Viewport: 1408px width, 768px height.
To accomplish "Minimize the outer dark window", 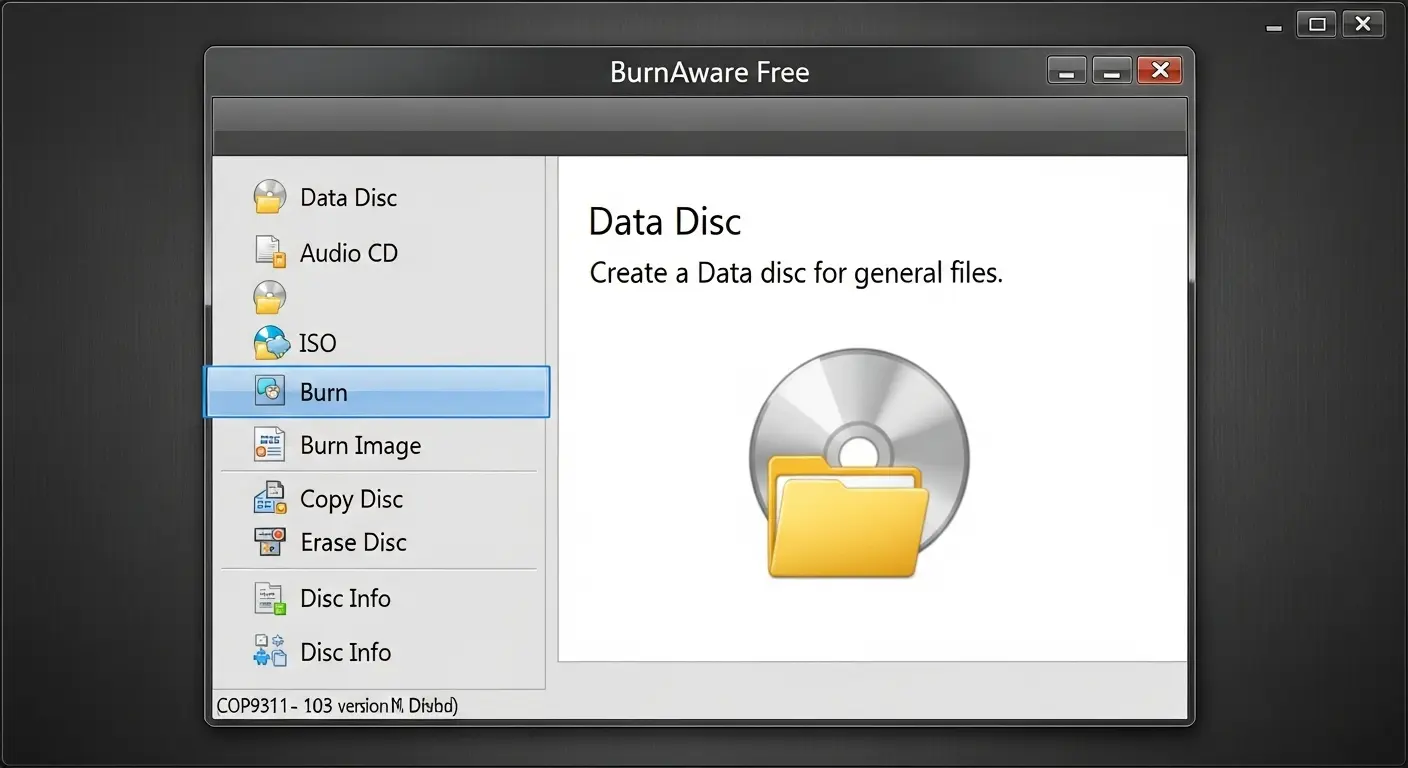I will (1274, 28).
